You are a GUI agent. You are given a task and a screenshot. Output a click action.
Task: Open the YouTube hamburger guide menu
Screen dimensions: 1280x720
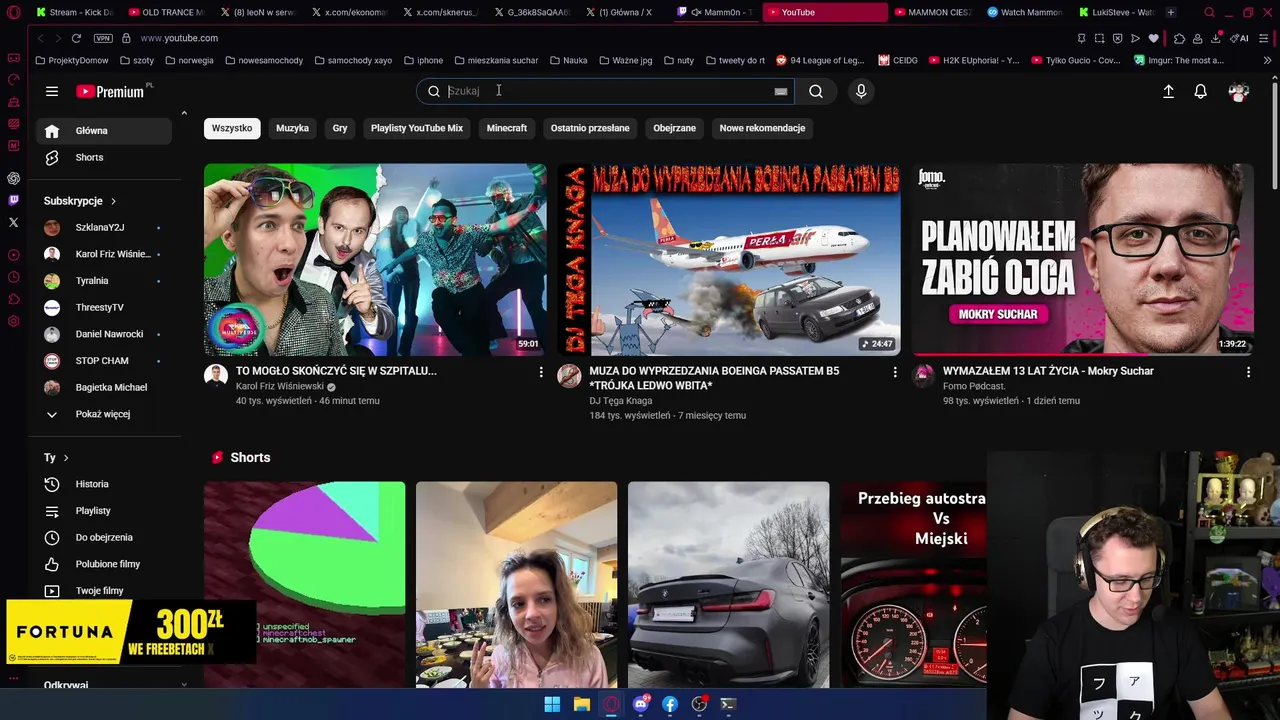click(x=52, y=91)
